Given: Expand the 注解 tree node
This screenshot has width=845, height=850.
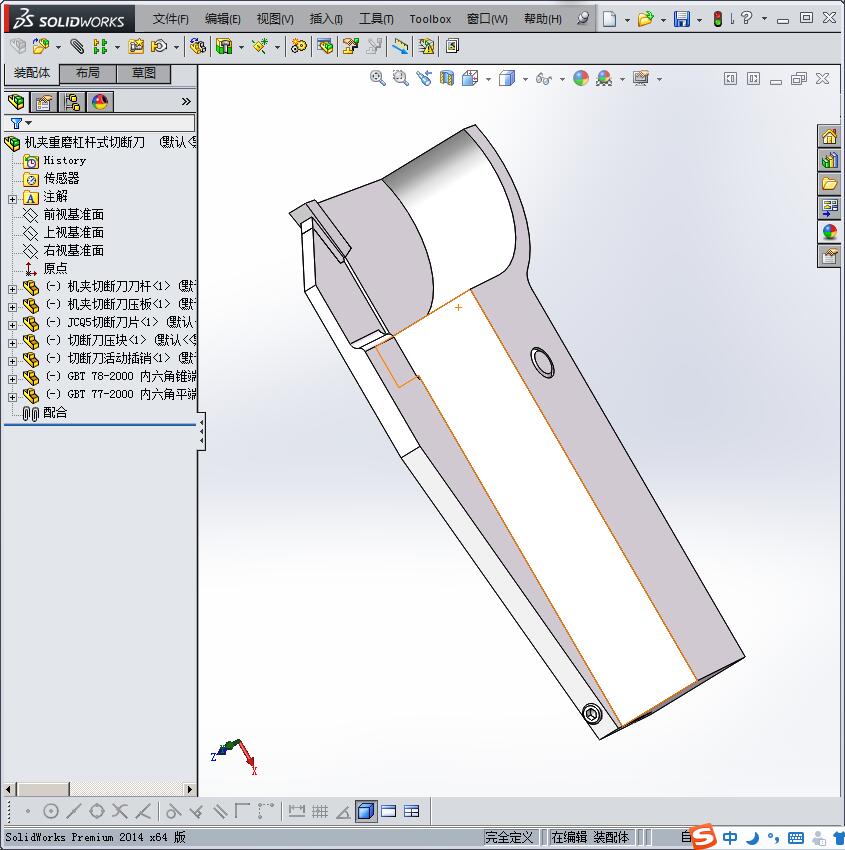Looking at the screenshot, I should pyautogui.click(x=12, y=199).
